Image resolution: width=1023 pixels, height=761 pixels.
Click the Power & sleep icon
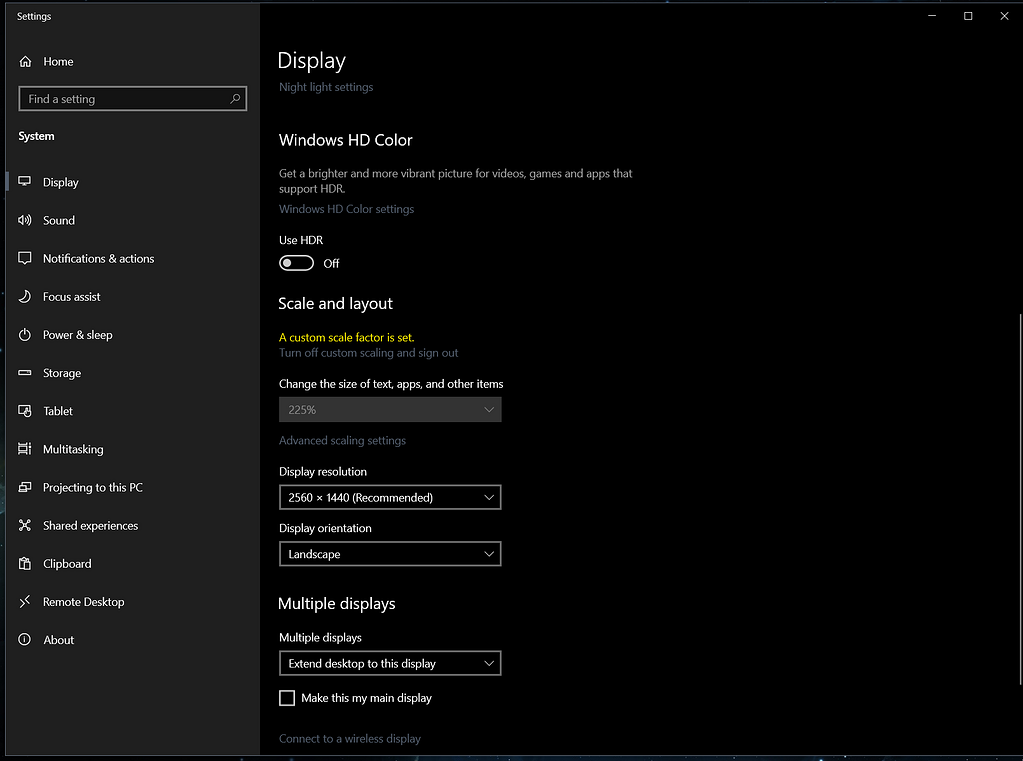tap(25, 334)
